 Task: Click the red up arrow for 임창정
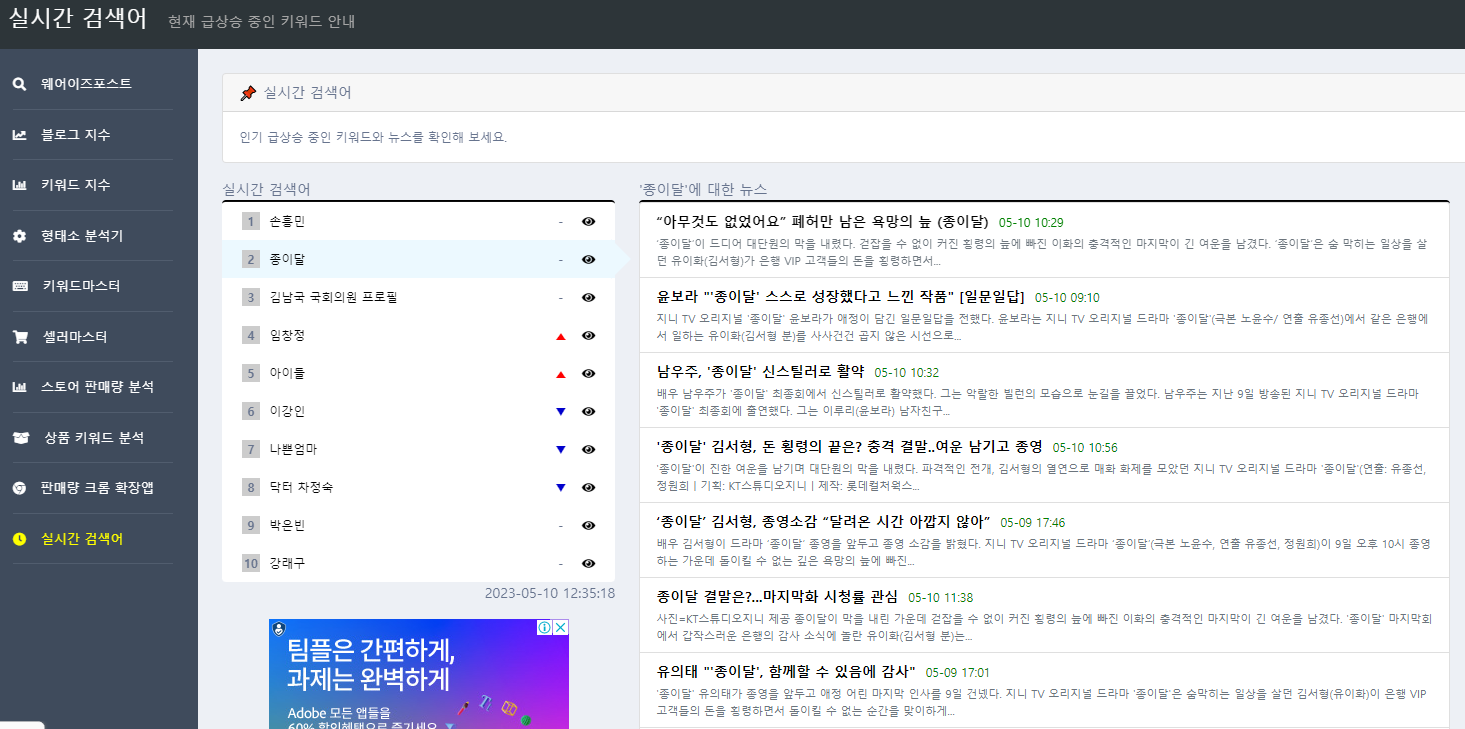561,336
